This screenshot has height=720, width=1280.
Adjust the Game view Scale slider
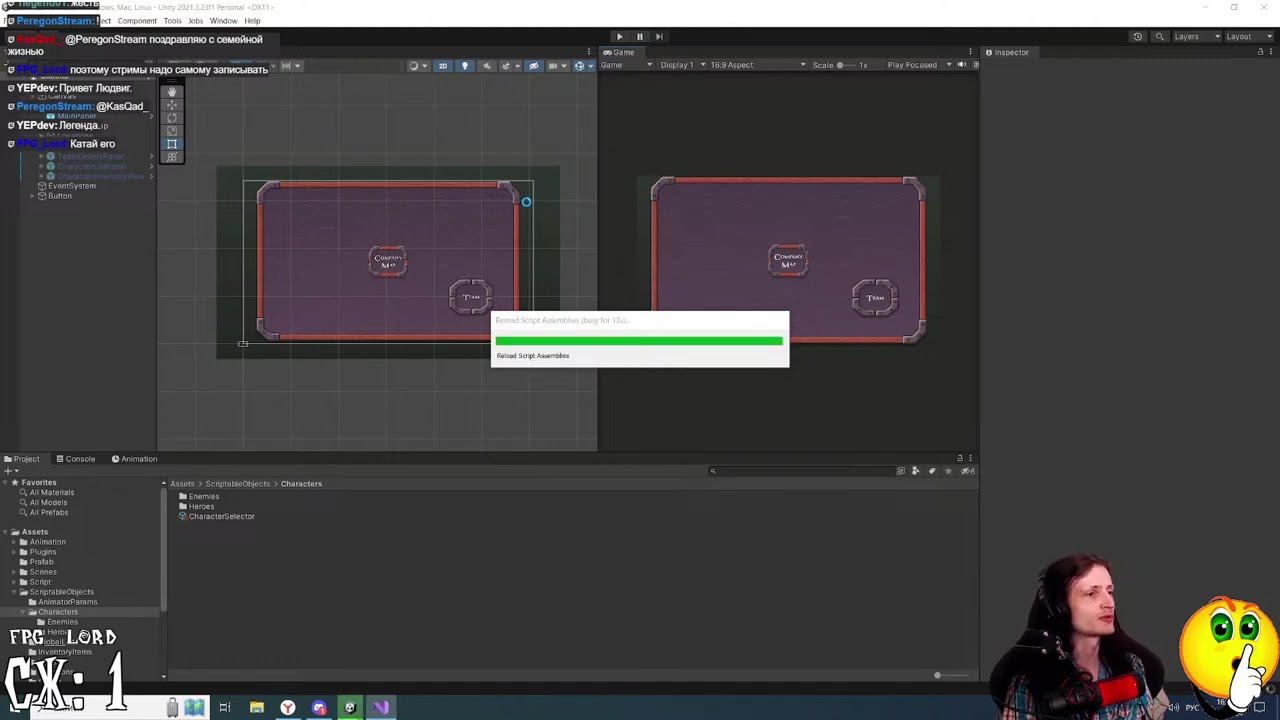(846, 65)
